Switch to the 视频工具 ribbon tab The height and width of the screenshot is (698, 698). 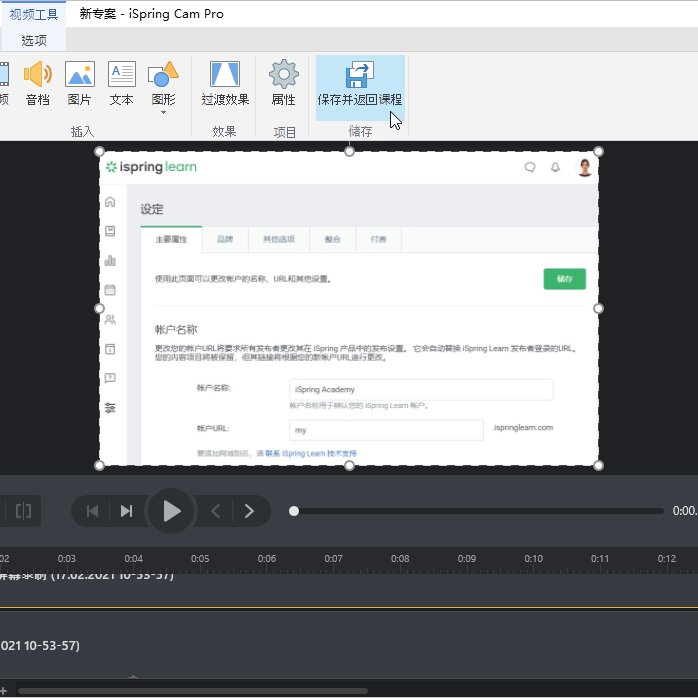coord(34,14)
